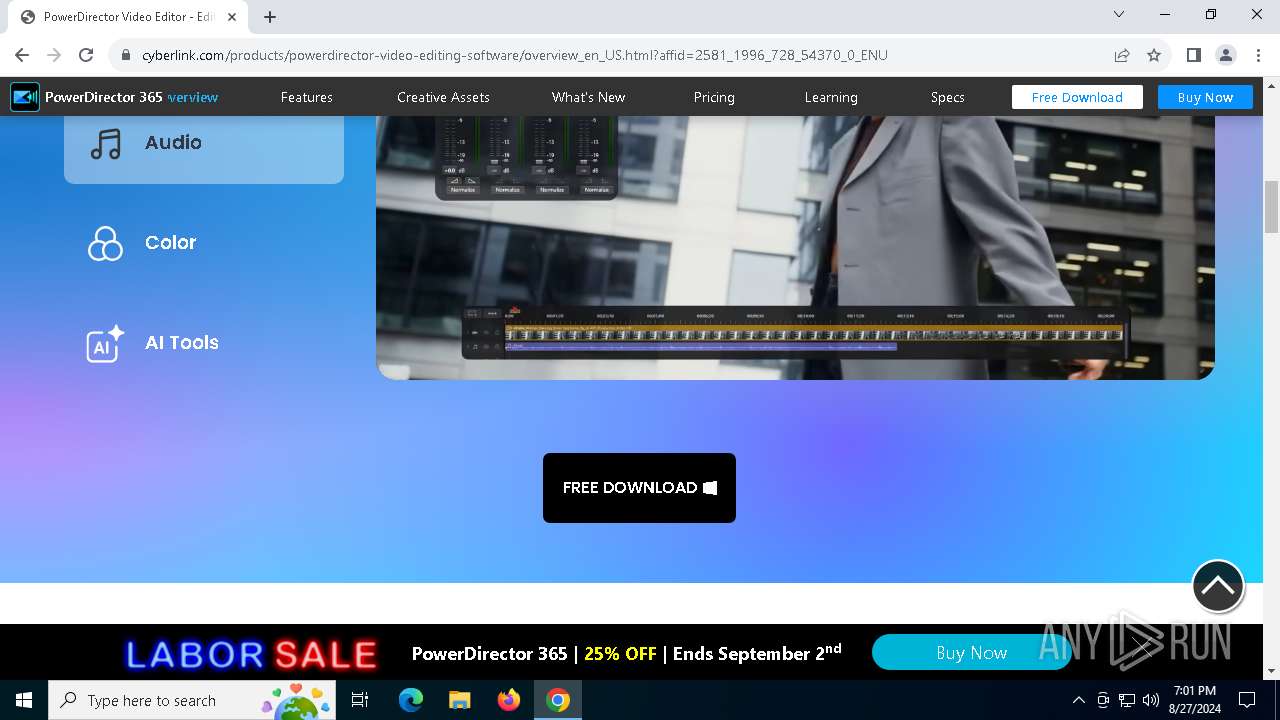Open the volume speaker icon
The image size is (1280, 720).
(x=1151, y=700)
